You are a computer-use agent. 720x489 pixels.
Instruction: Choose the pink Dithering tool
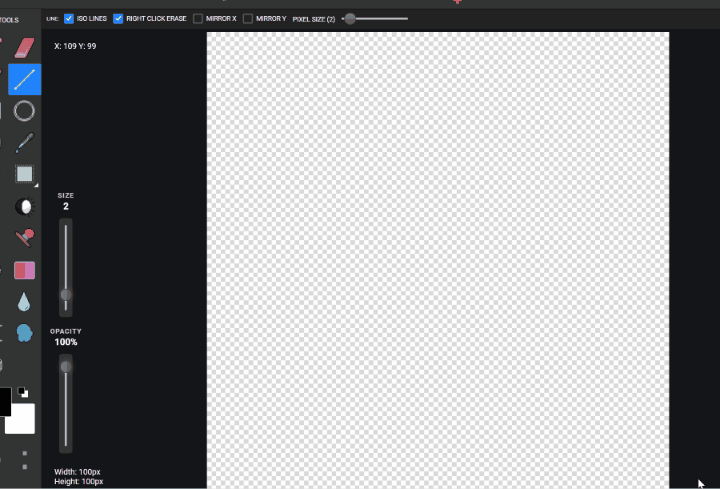point(24,270)
